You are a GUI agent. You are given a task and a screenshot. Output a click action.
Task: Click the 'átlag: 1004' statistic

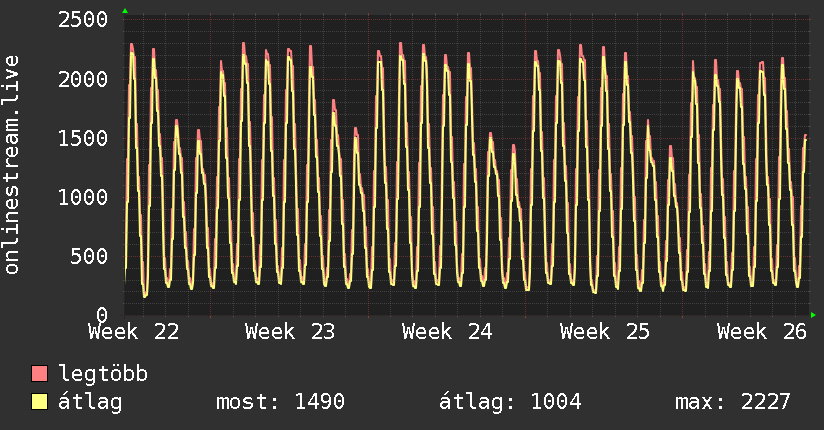click(x=510, y=402)
